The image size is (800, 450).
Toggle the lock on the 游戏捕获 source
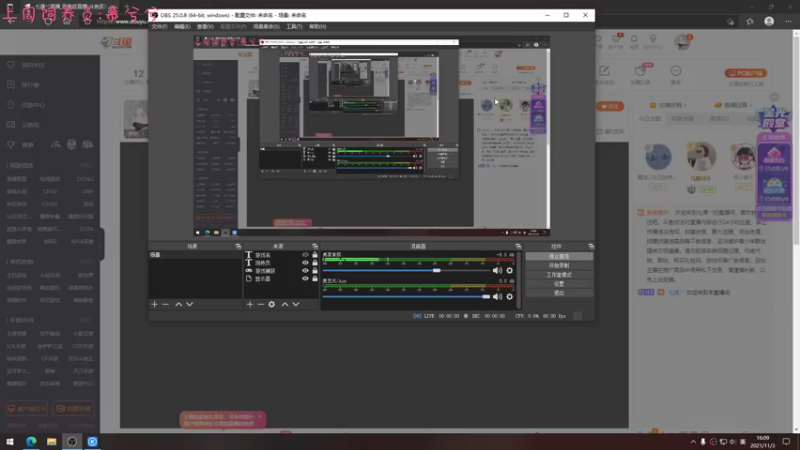(x=315, y=271)
